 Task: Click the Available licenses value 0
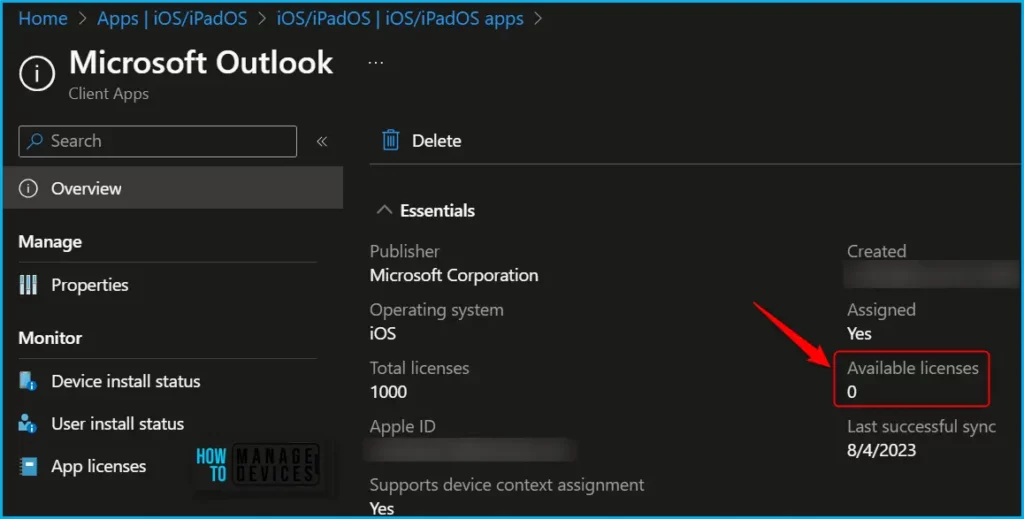click(x=852, y=392)
